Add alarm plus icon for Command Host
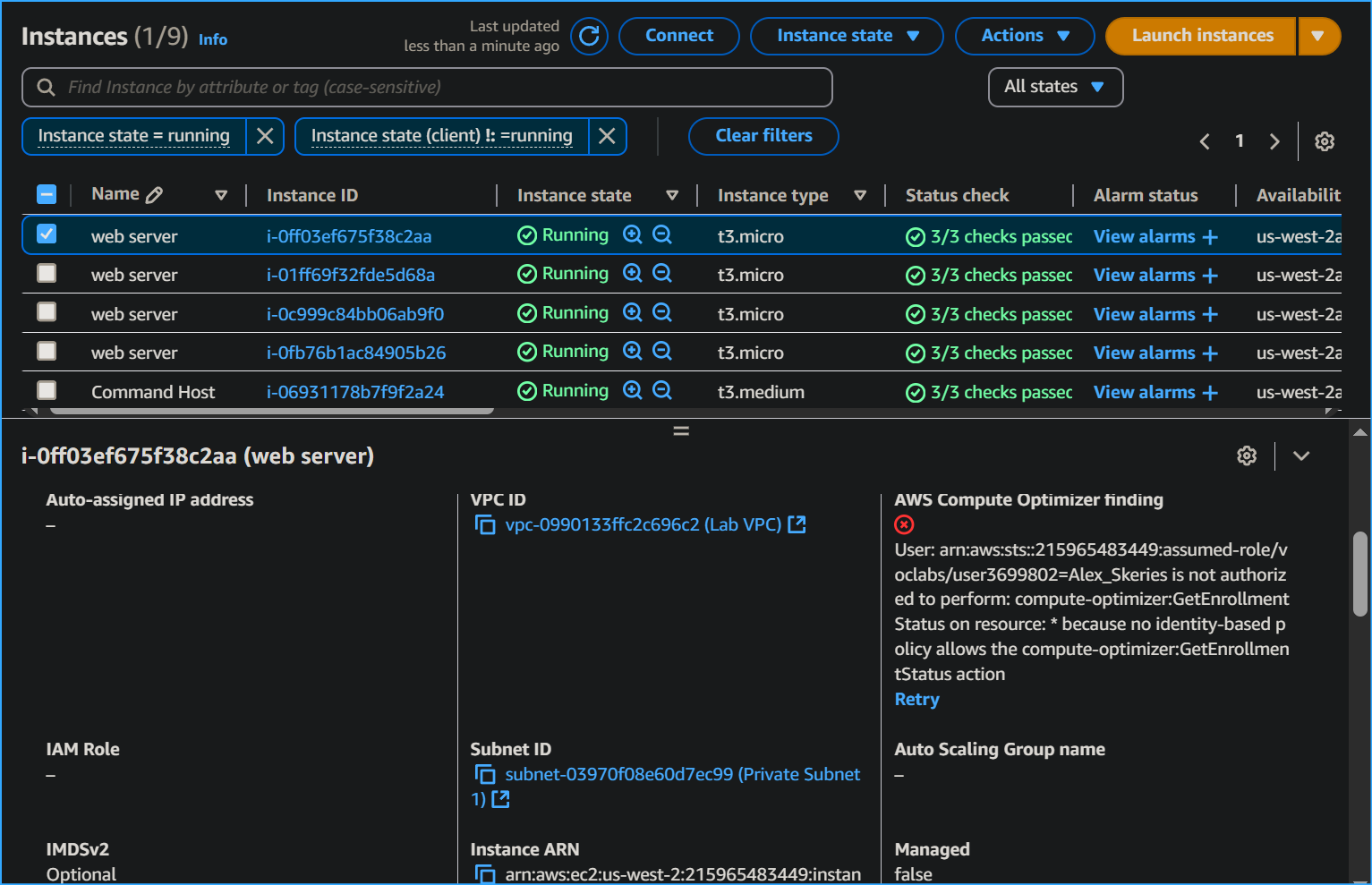The height and width of the screenshot is (885, 1372). 1210,393
